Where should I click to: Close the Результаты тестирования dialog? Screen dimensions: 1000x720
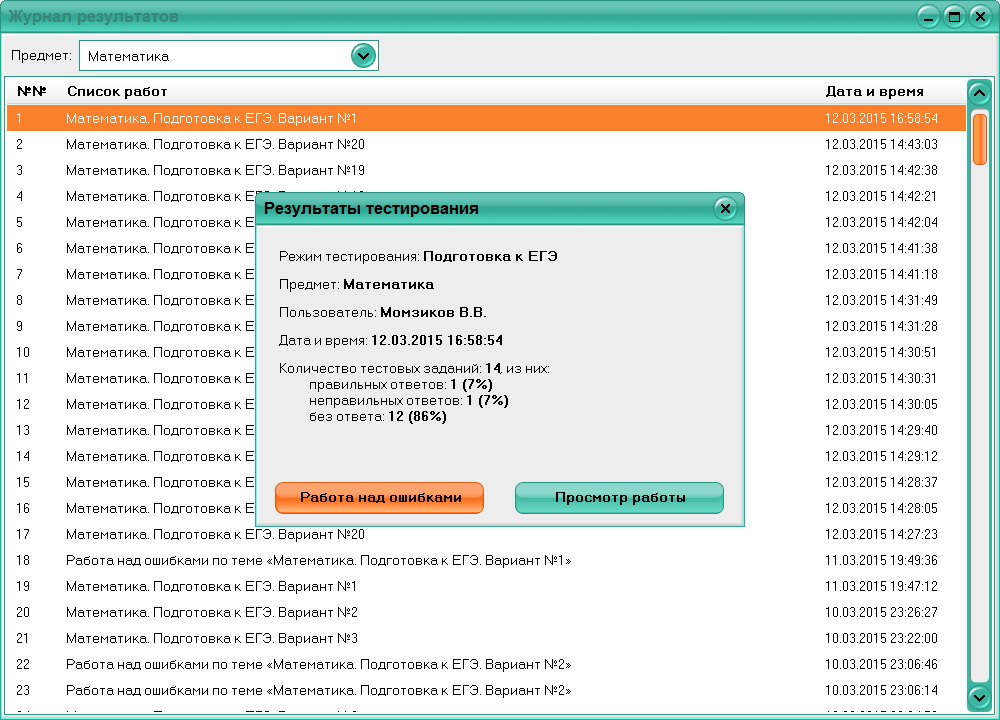point(725,208)
